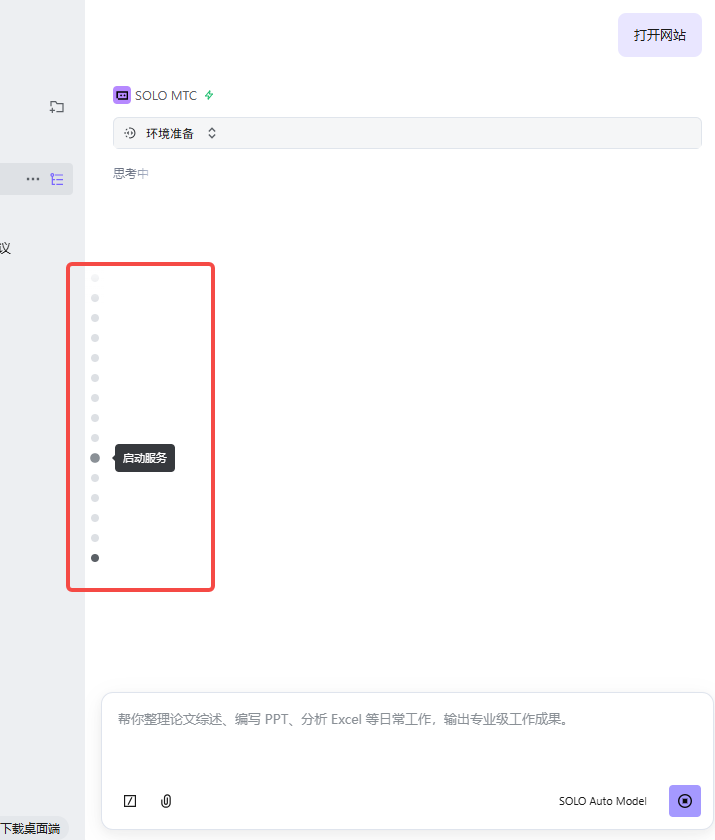The width and height of the screenshot is (715, 840).
Task: Click the SOLO MTC agent name
Action: [166, 96]
